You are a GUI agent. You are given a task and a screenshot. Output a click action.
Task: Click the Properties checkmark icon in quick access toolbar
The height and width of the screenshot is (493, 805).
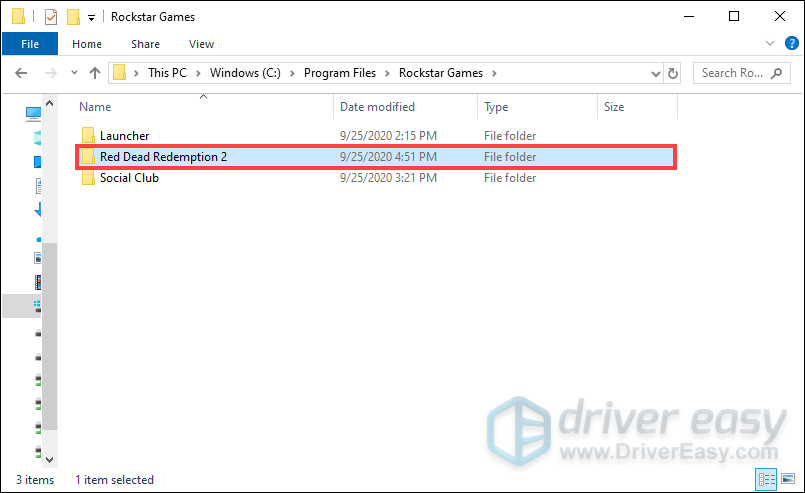[x=51, y=17]
